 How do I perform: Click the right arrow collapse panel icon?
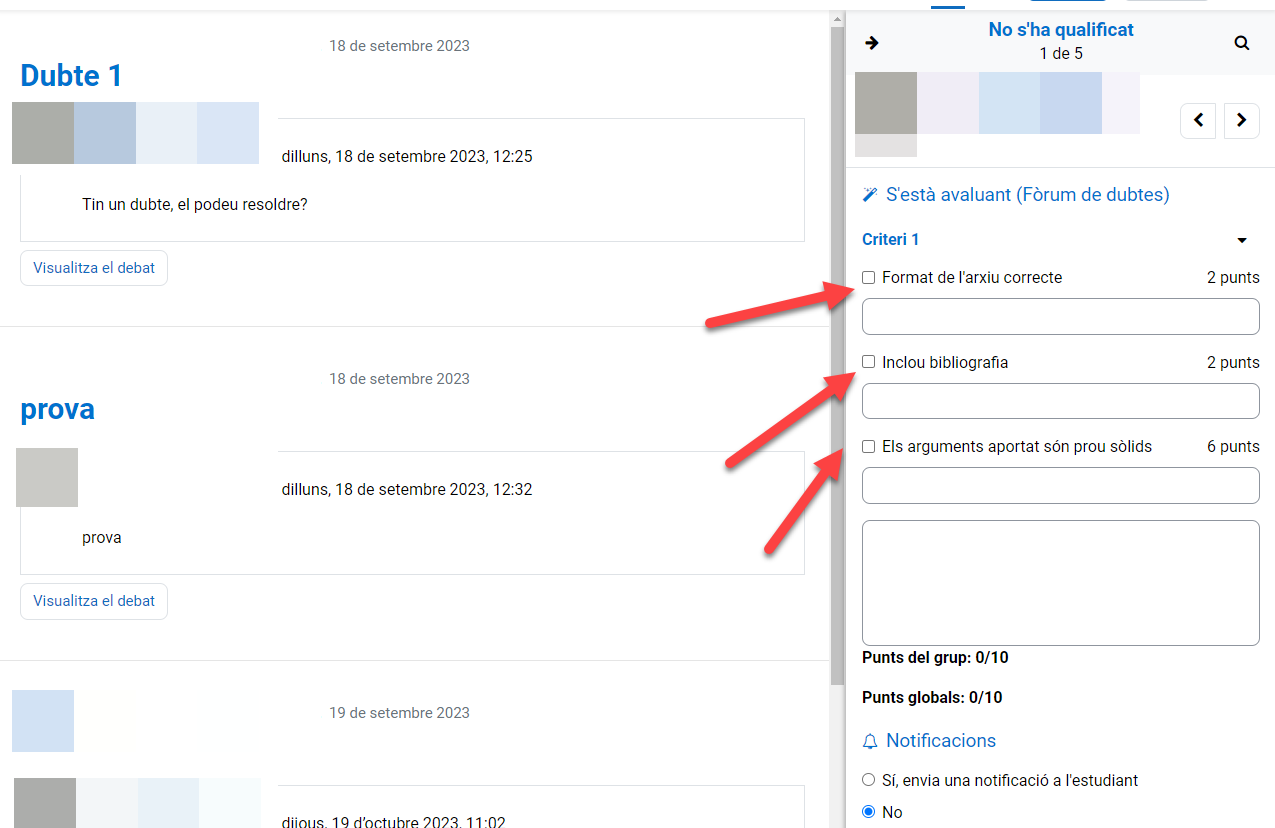pyautogui.click(x=872, y=43)
